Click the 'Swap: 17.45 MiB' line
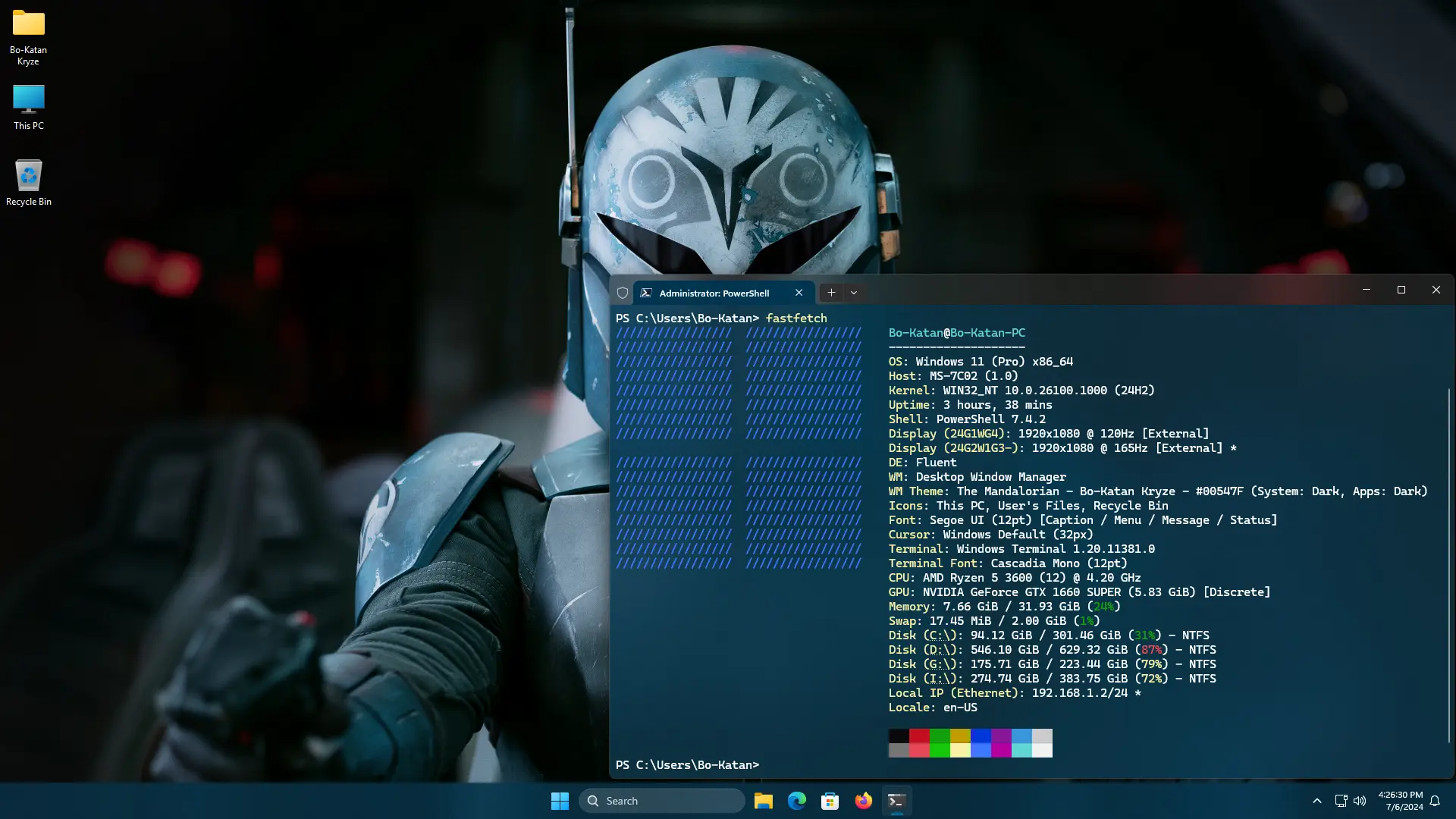 [994, 621]
